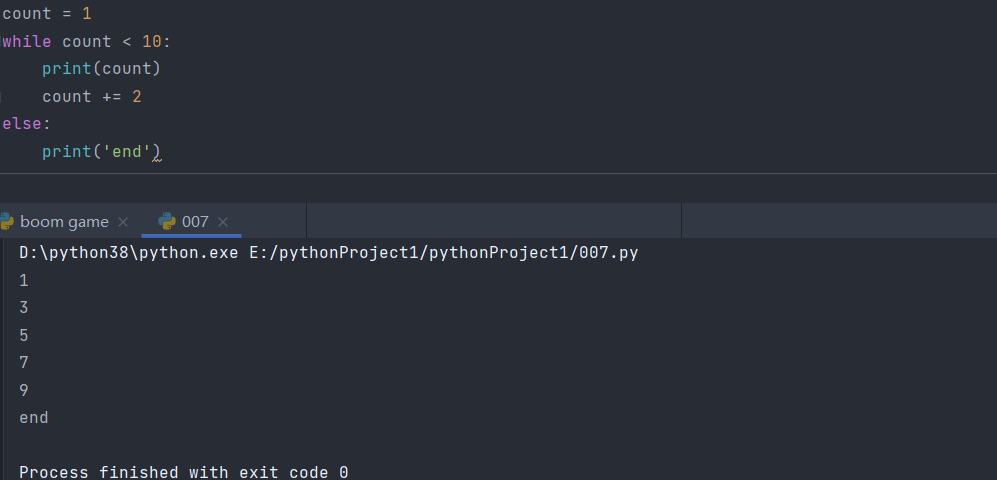Viewport: 997px width, 480px height.
Task: Close the "007" run tab
Action: [223, 222]
